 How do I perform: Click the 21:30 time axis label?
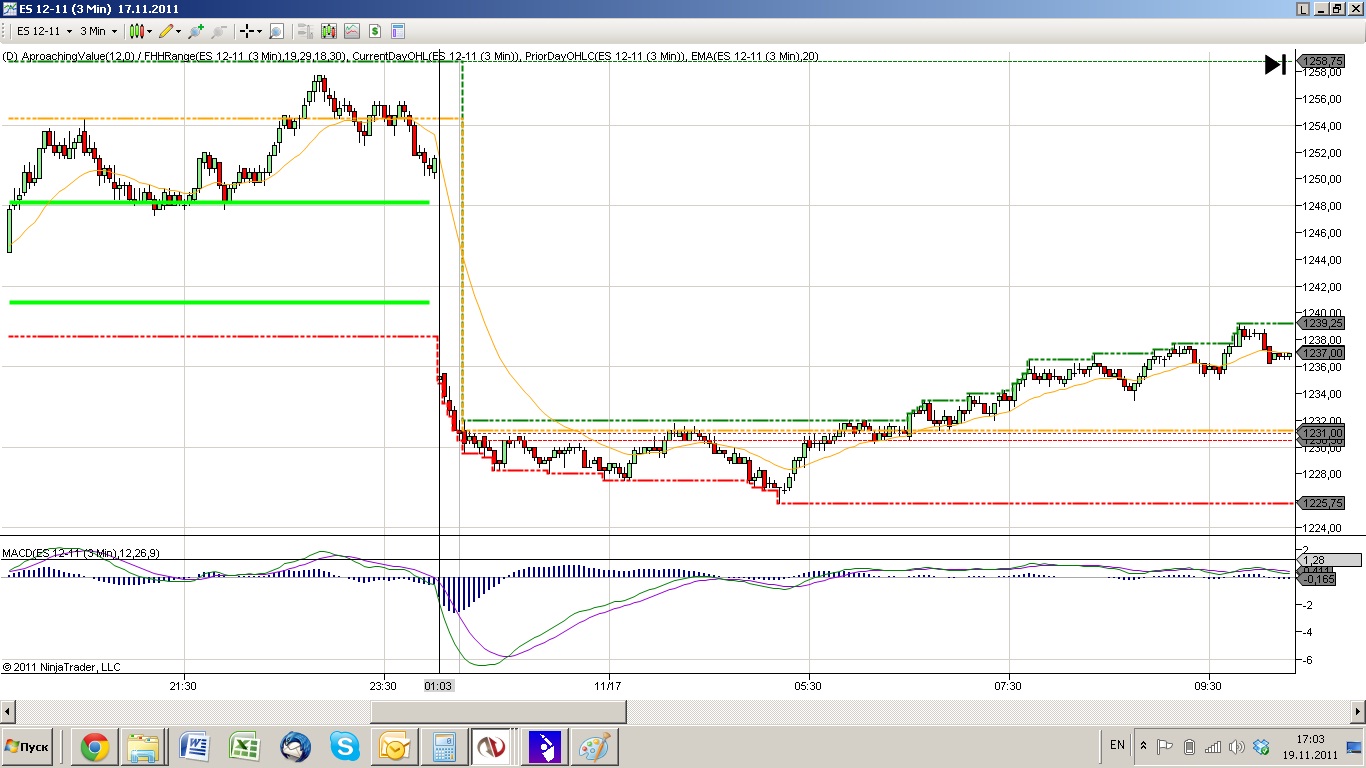[x=183, y=686]
